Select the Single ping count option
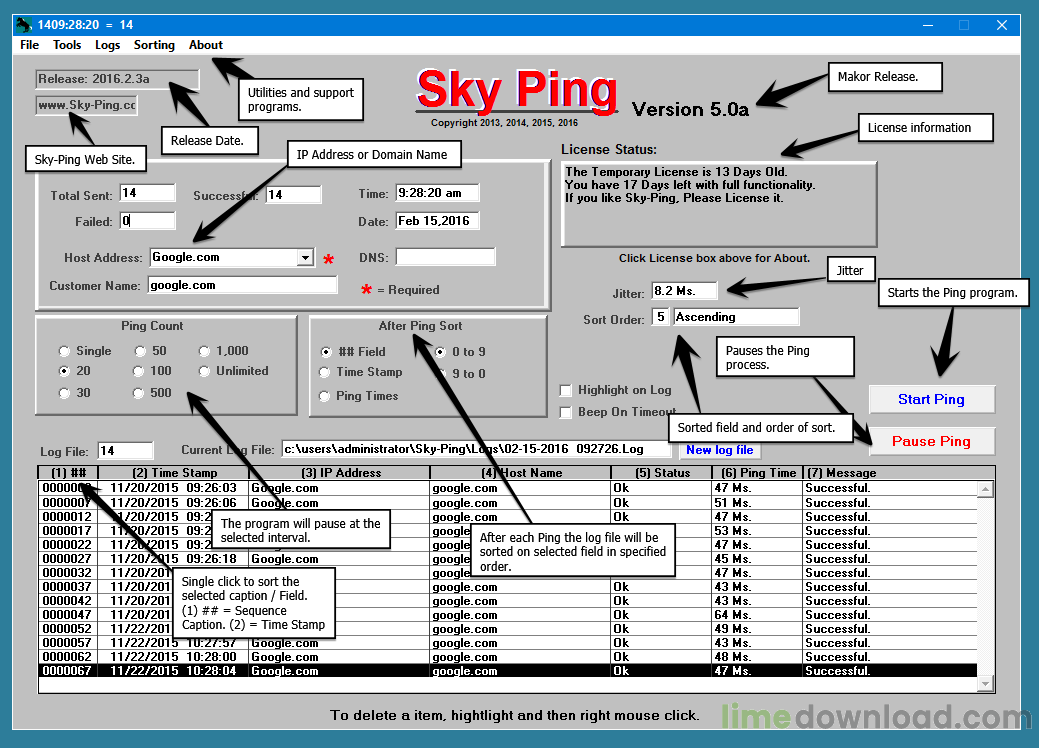The image size is (1039, 748). (x=85, y=351)
